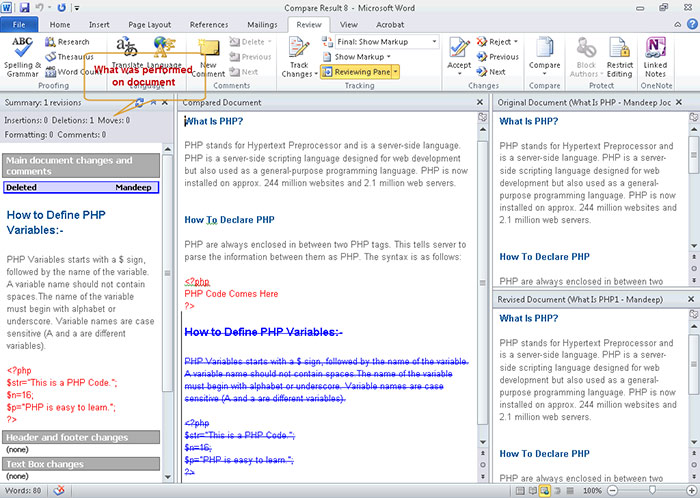Click the Word application icon in title bar
This screenshot has height=498, width=700.
[6, 8]
